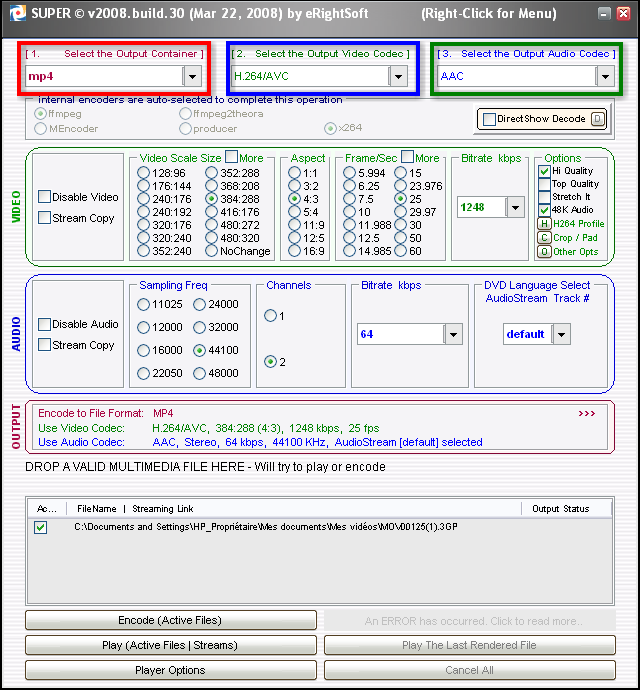Select 32000 sampling frequency
Screen dimensions: 640x690
point(199,327)
